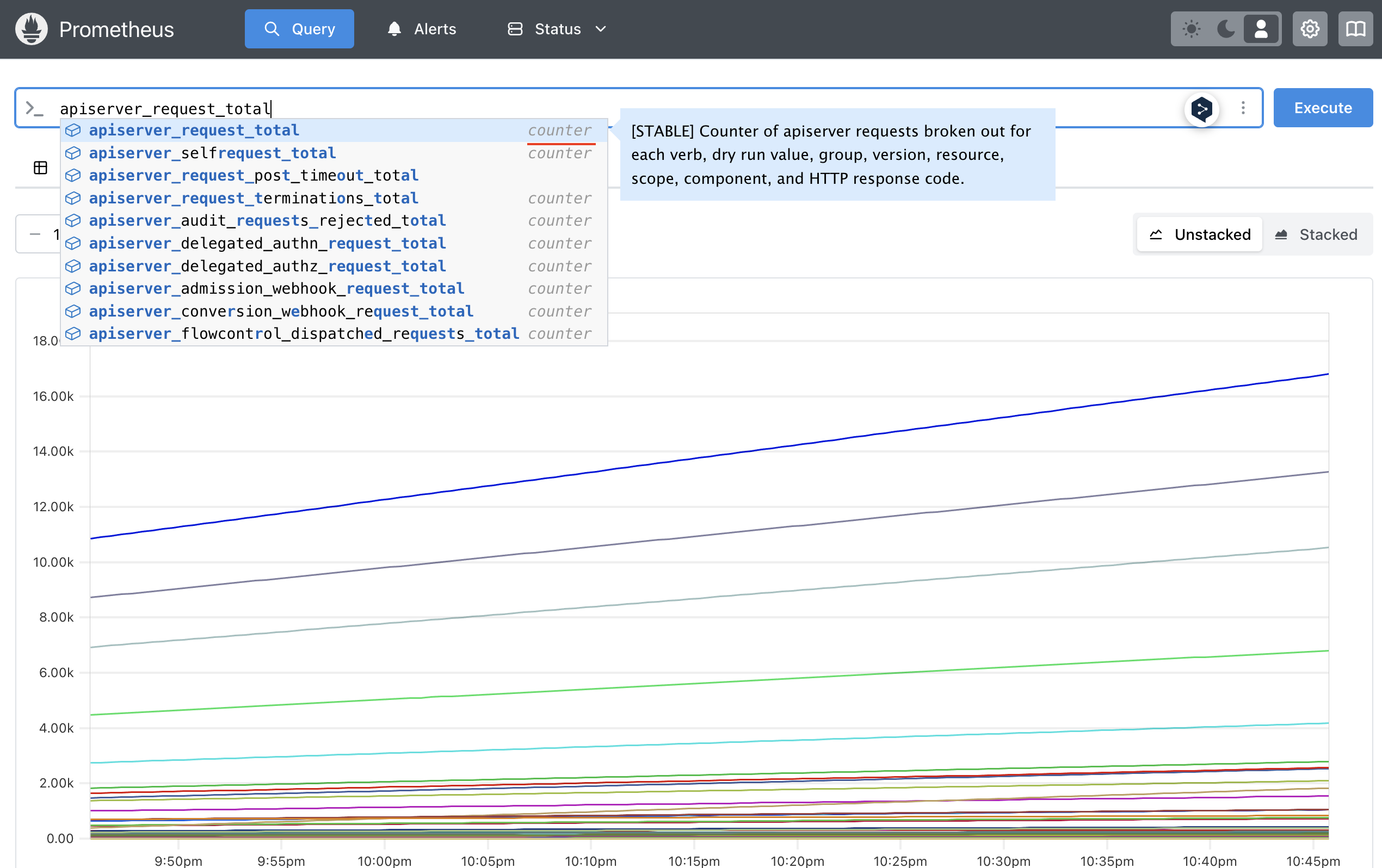Open documentation book icon

pos(1355,29)
